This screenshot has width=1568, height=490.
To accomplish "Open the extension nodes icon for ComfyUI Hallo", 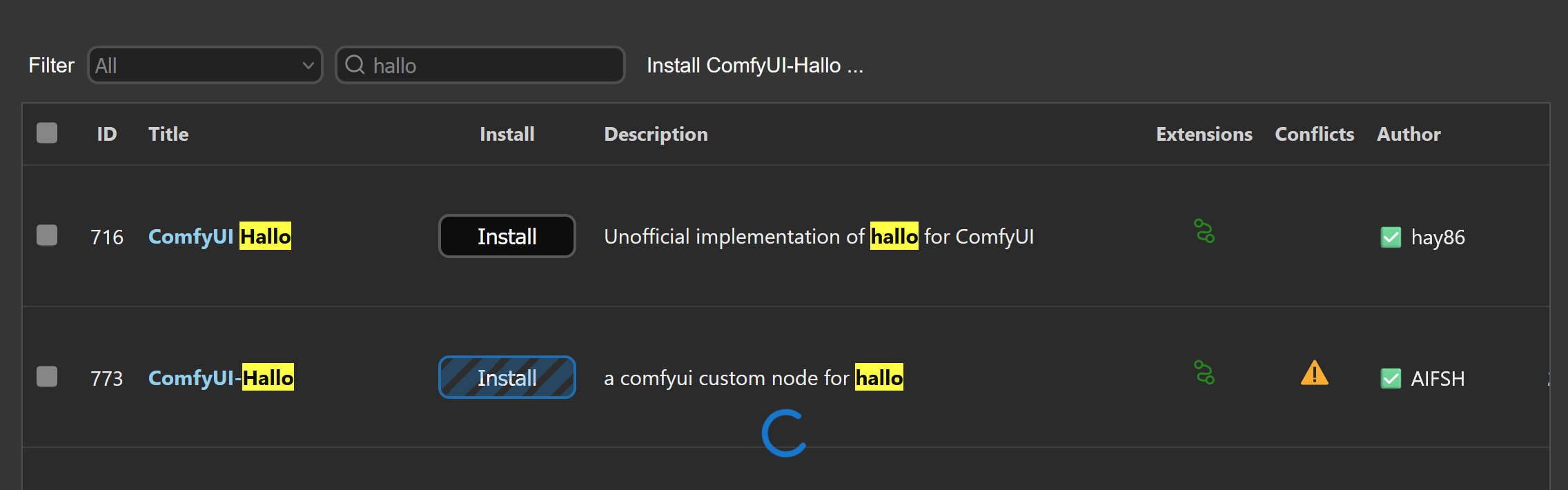I will pos(1204,233).
